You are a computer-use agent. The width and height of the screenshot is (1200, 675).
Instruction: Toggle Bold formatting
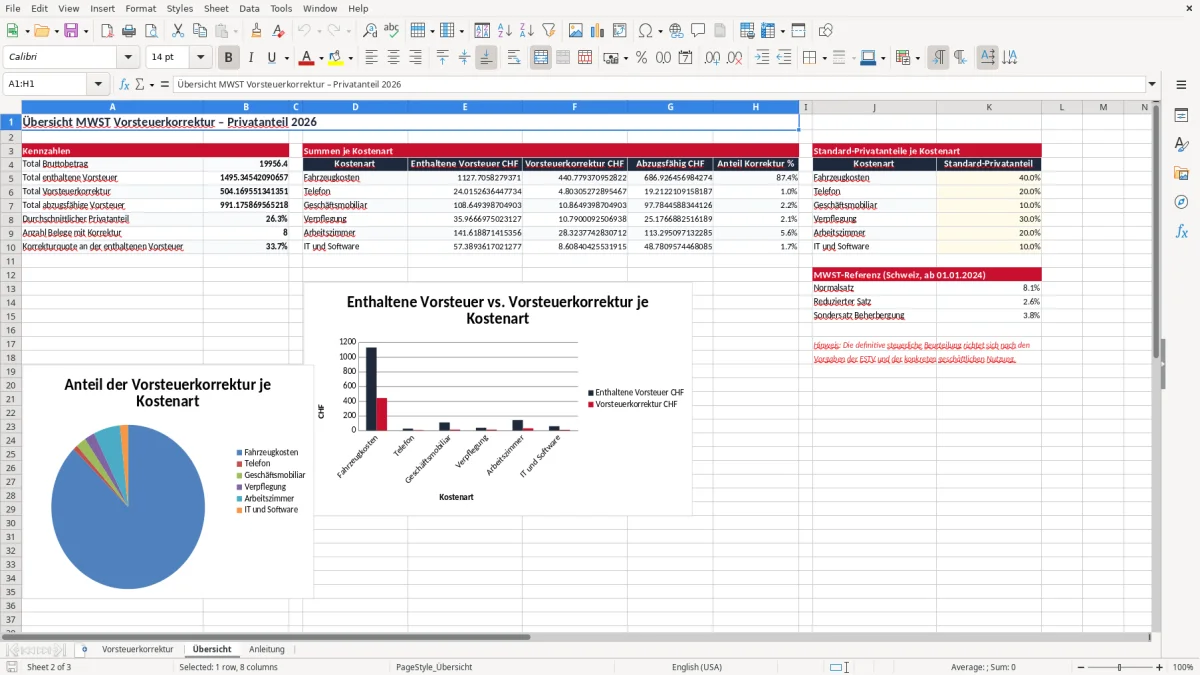point(228,58)
